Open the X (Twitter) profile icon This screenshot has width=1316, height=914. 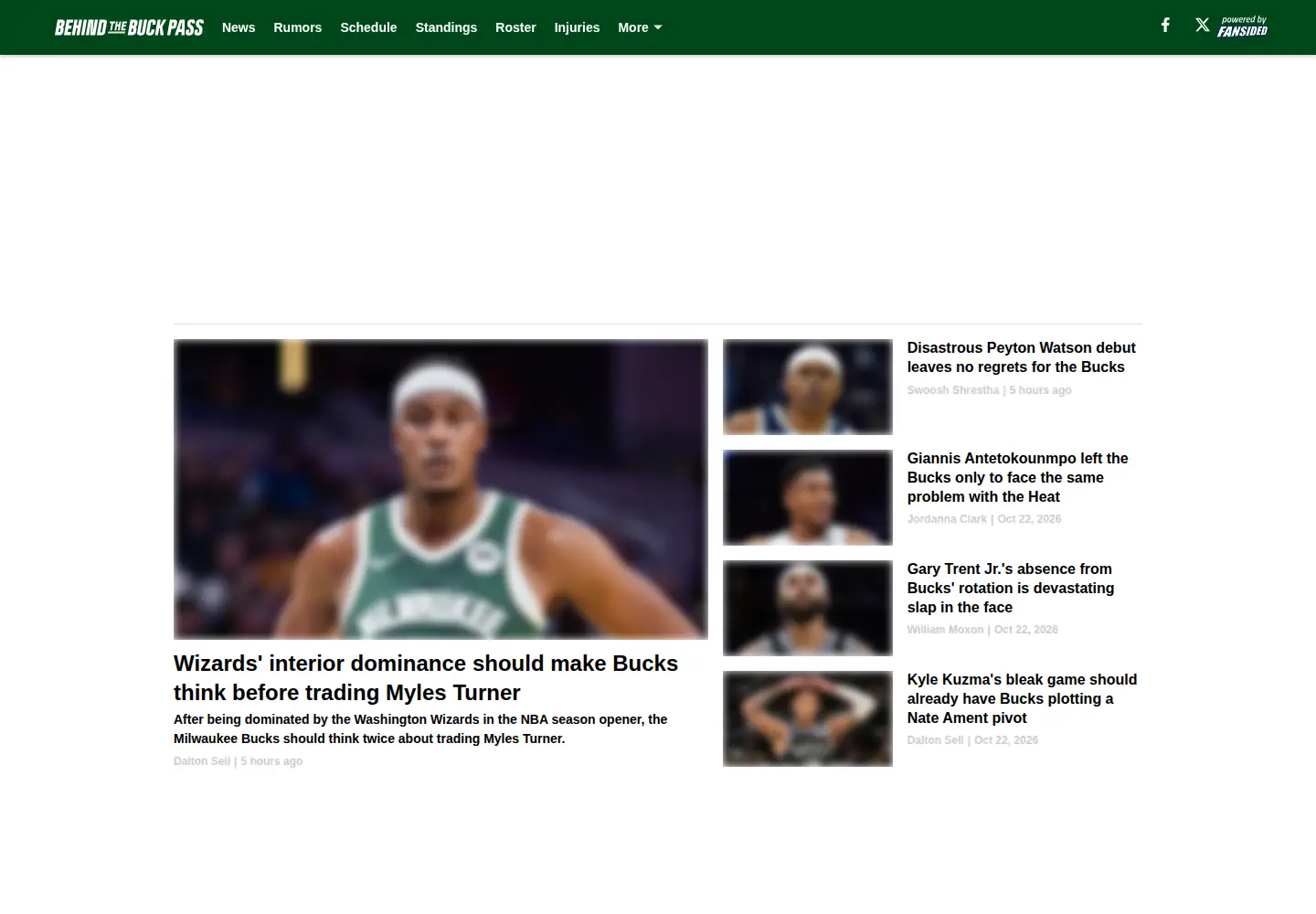1203,26
